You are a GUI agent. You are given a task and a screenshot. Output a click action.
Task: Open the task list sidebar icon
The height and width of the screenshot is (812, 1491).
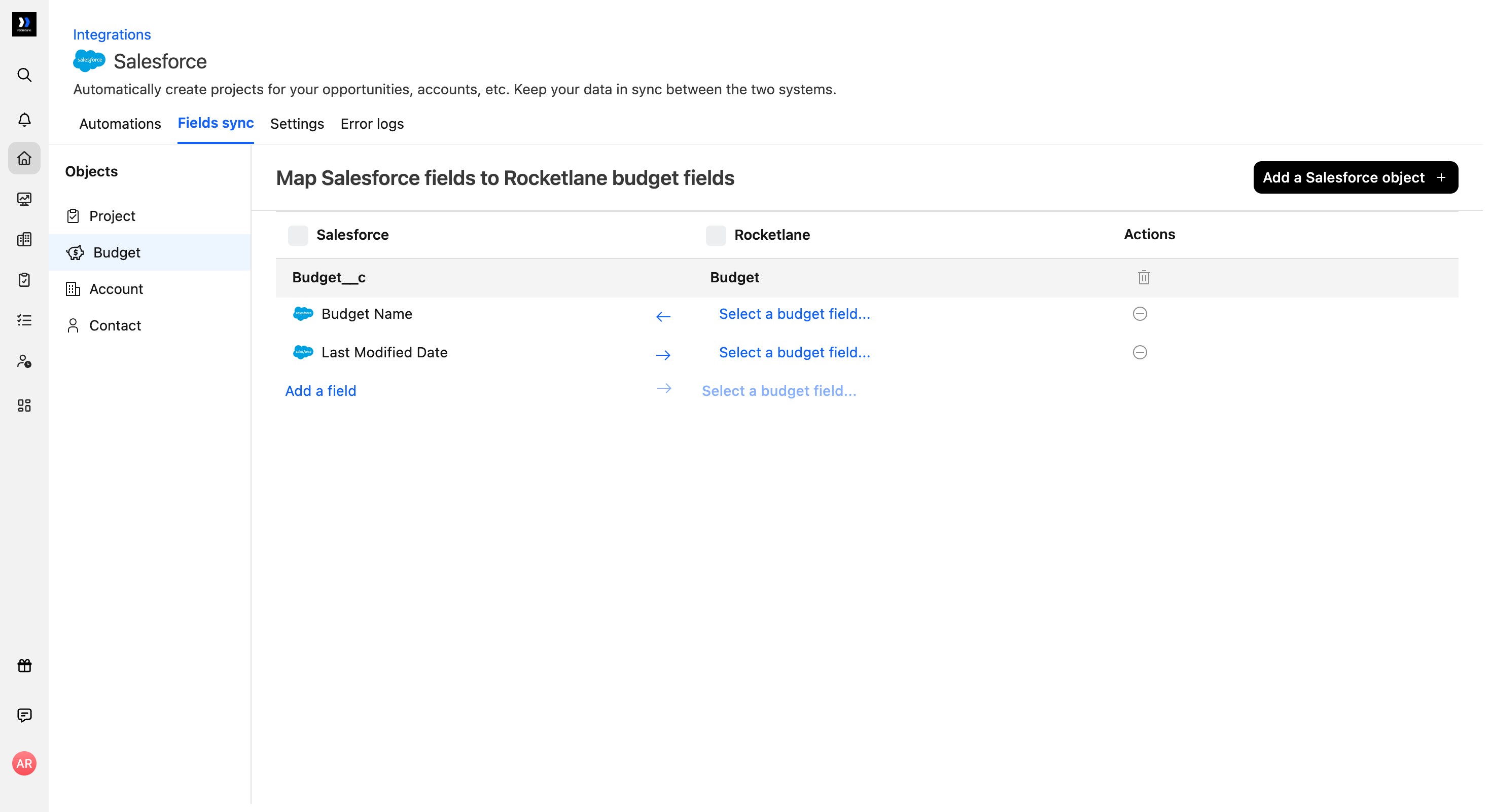pos(24,320)
